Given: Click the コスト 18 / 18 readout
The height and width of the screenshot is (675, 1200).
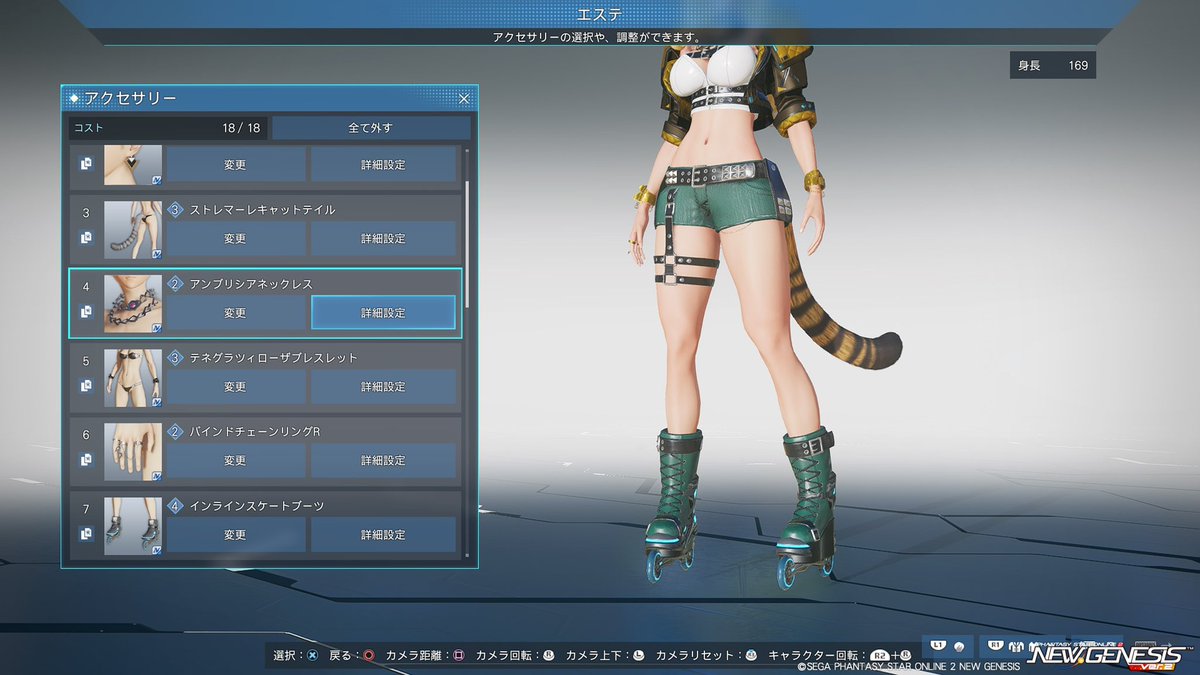Looking at the screenshot, I should tap(168, 128).
